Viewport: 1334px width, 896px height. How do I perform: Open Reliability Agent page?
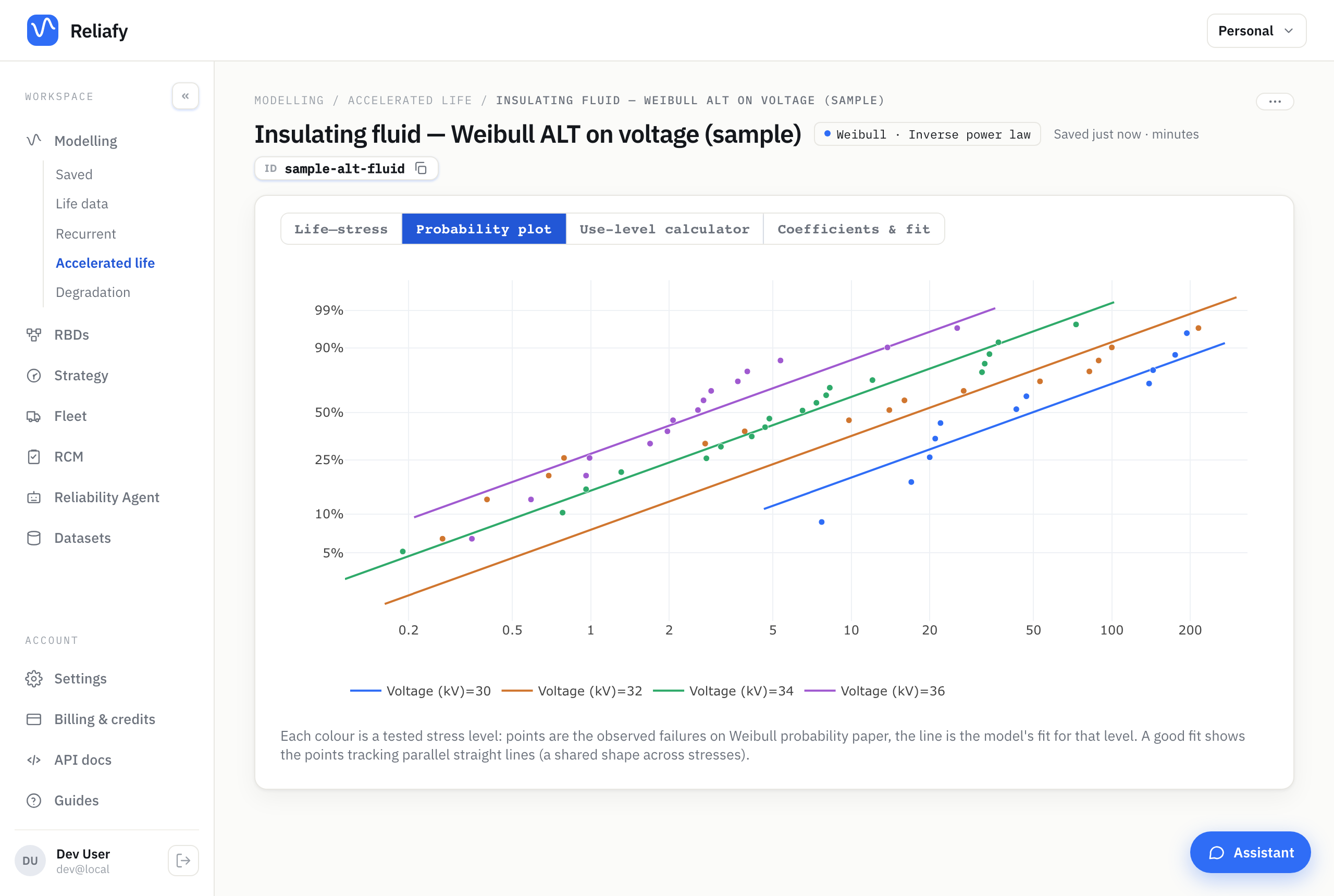(x=107, y=497)
